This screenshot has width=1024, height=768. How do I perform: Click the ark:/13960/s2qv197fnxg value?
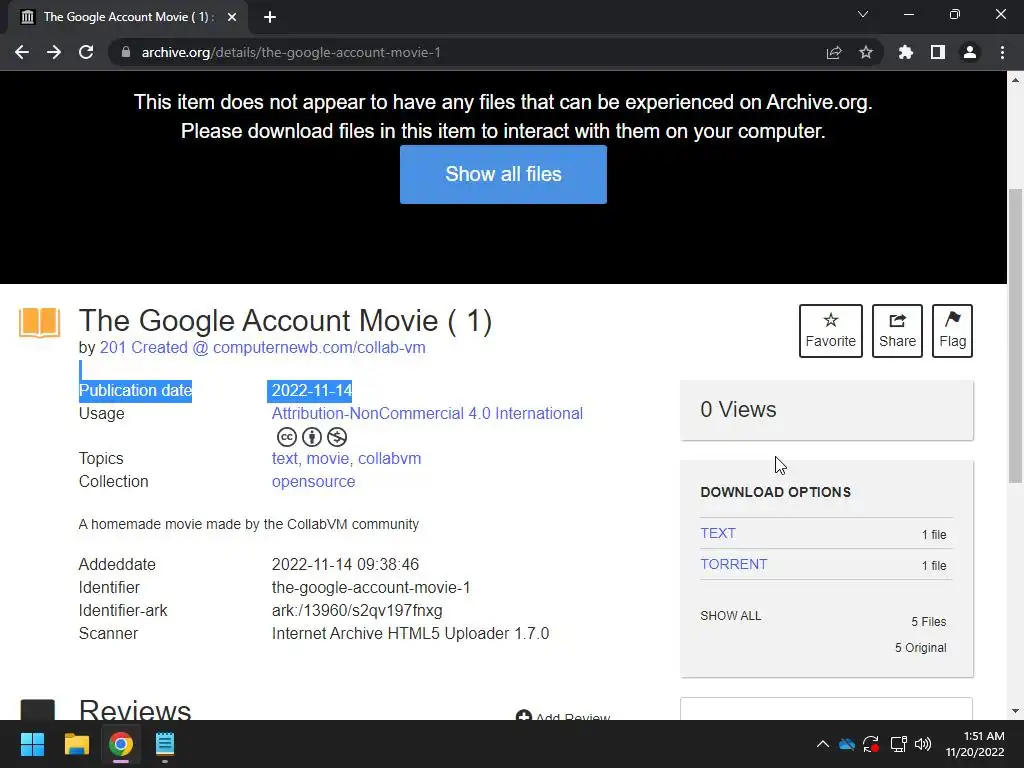pos(357,611)
